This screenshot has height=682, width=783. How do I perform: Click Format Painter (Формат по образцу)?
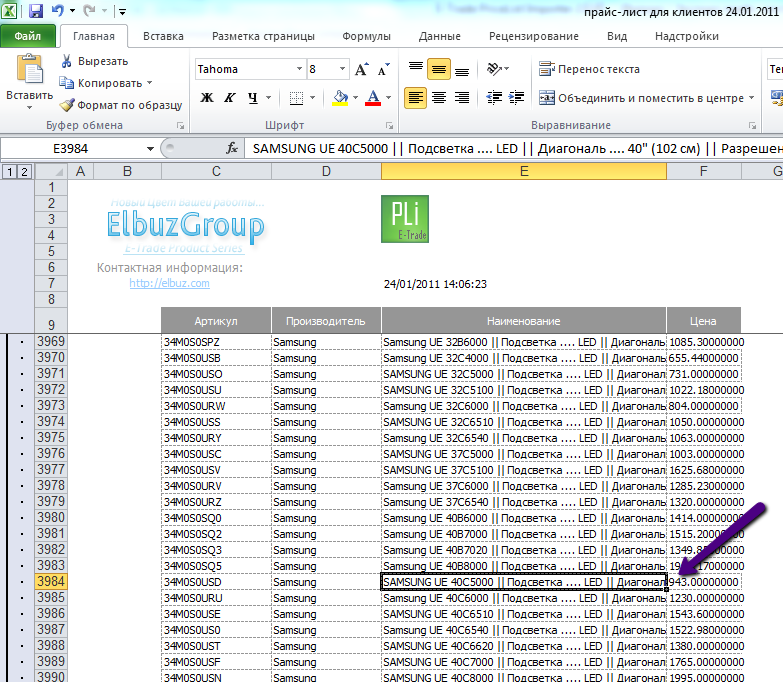pyautogui.click(x=121, y=105)
